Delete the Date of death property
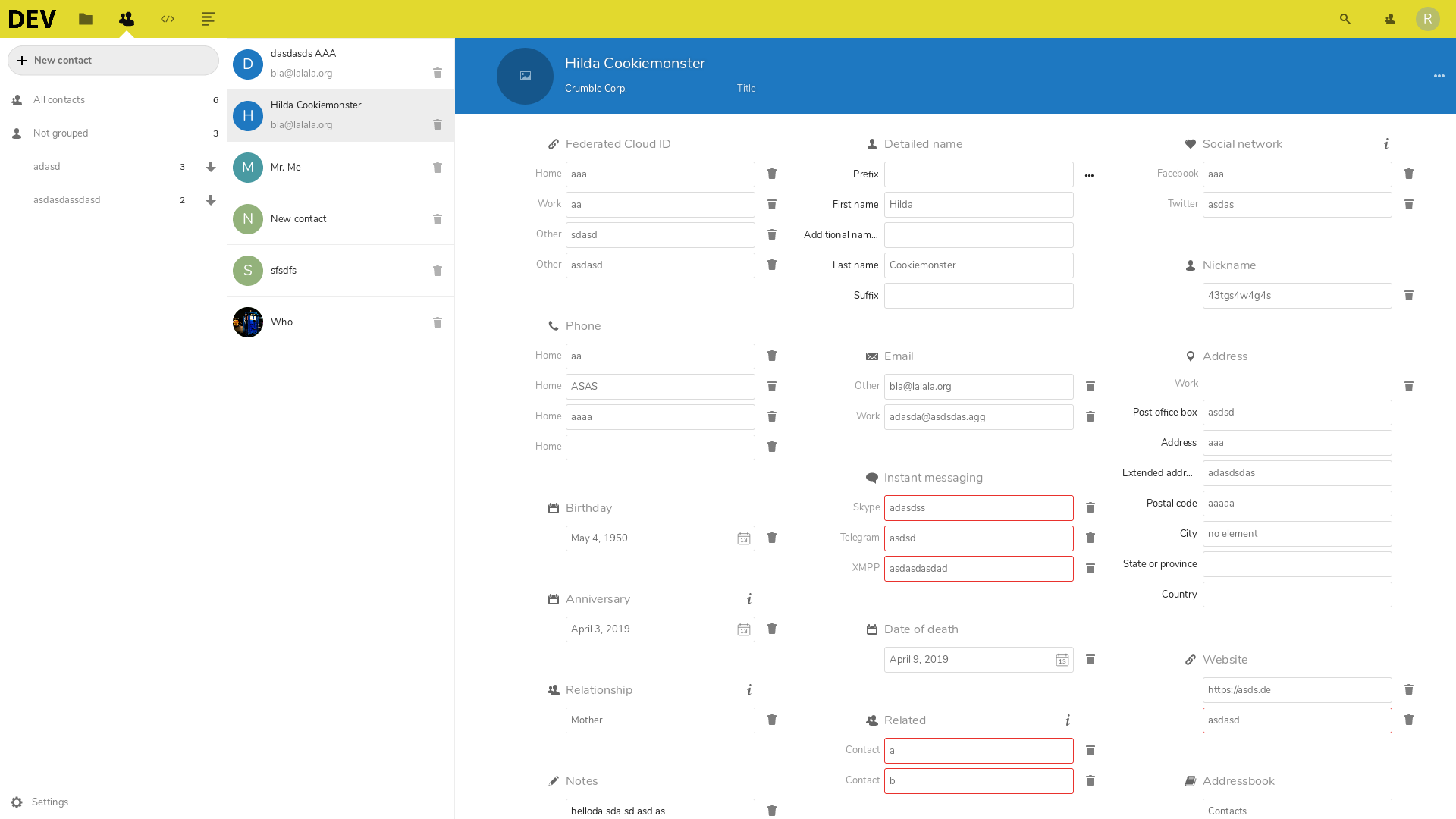This screenshot has height=819, width=1456. 1090,659
